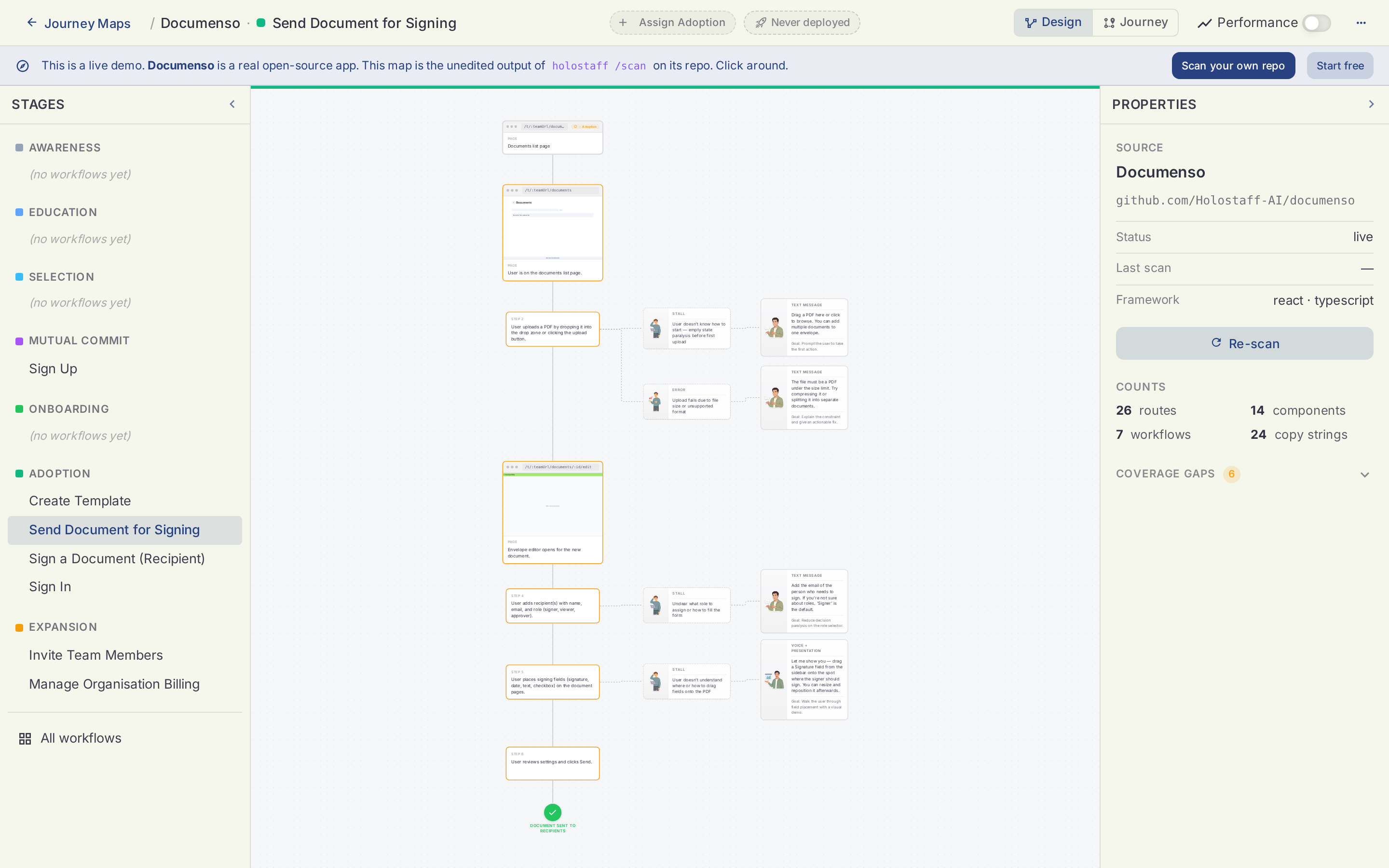Image resolution: width=1389 pixels, height=868 pixels.
Task: Click the Adoption badge on Documents list node
Action: click(x=585, y=126)
